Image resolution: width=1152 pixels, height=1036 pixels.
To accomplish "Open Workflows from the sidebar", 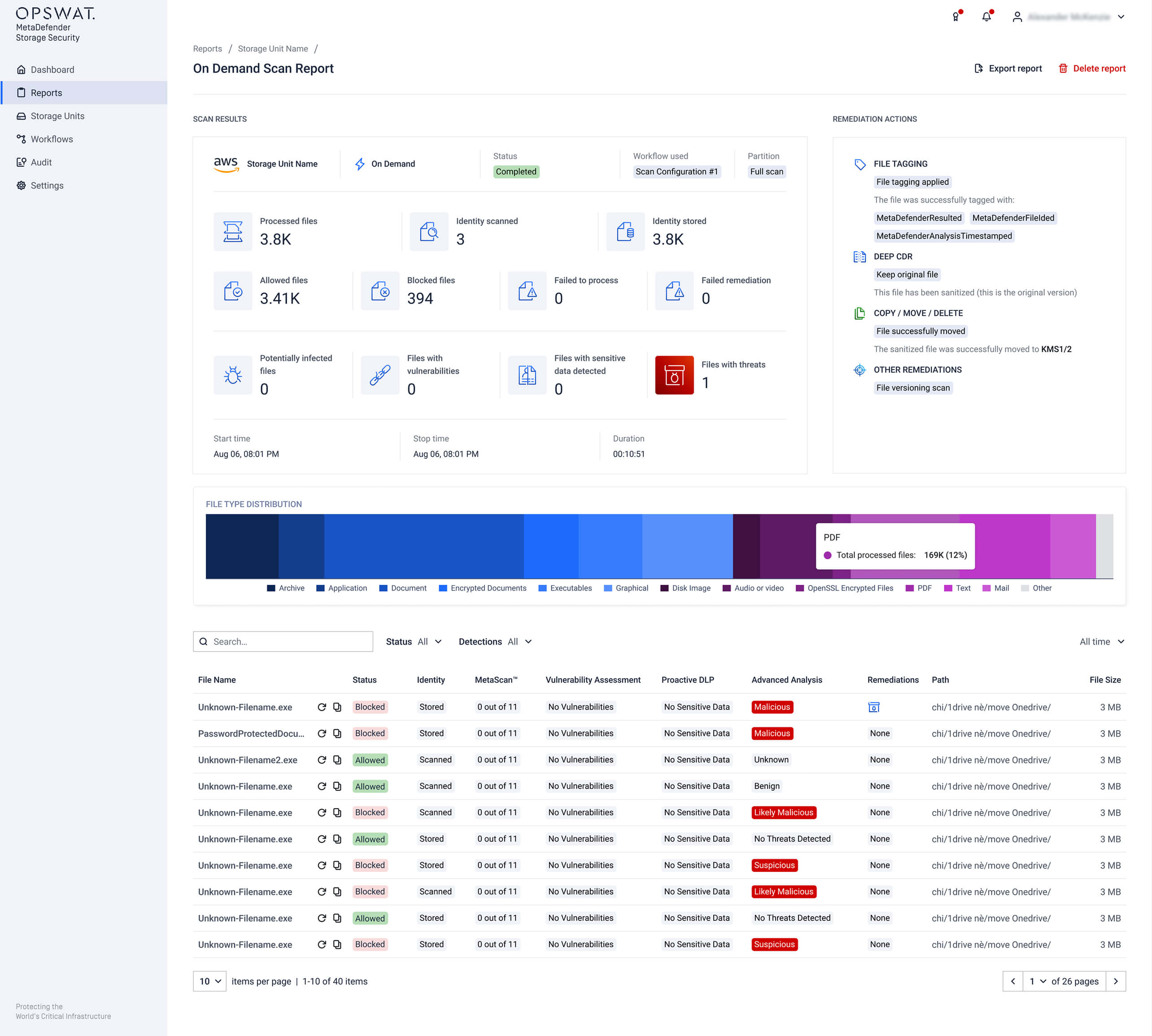I will point(52,139).
